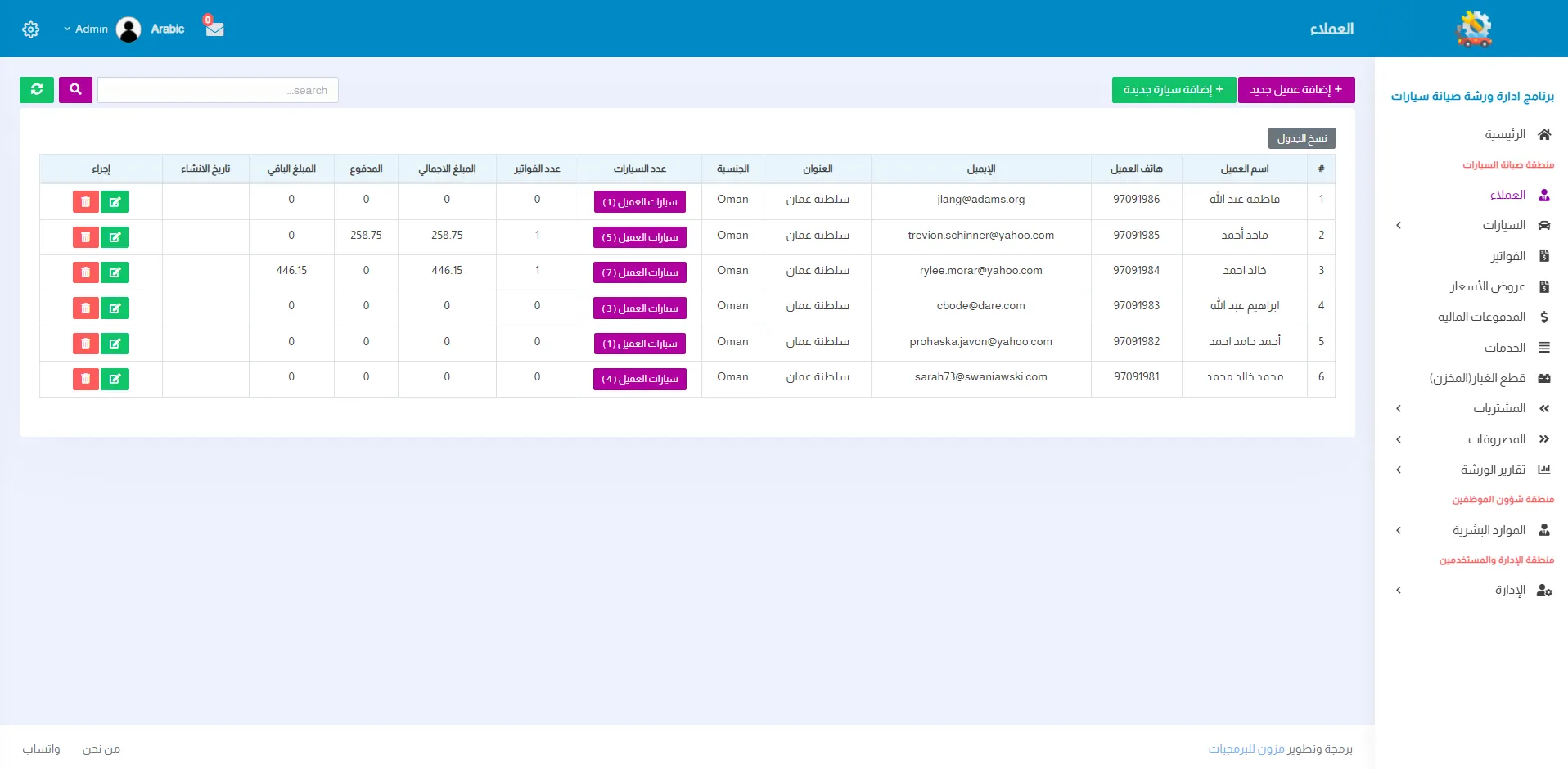This screenshot has height=769, width=1568.
Task: Open الفواتير in the sidebar
Action: click(1507, 256)
